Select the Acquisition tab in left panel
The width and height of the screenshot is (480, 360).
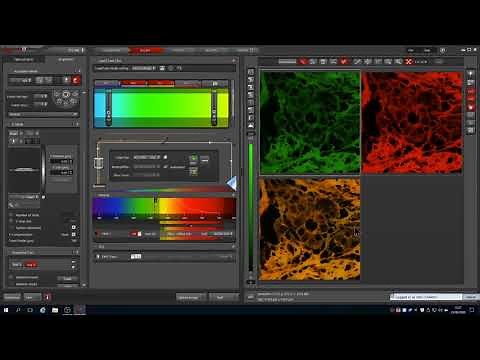pos(65,60)
